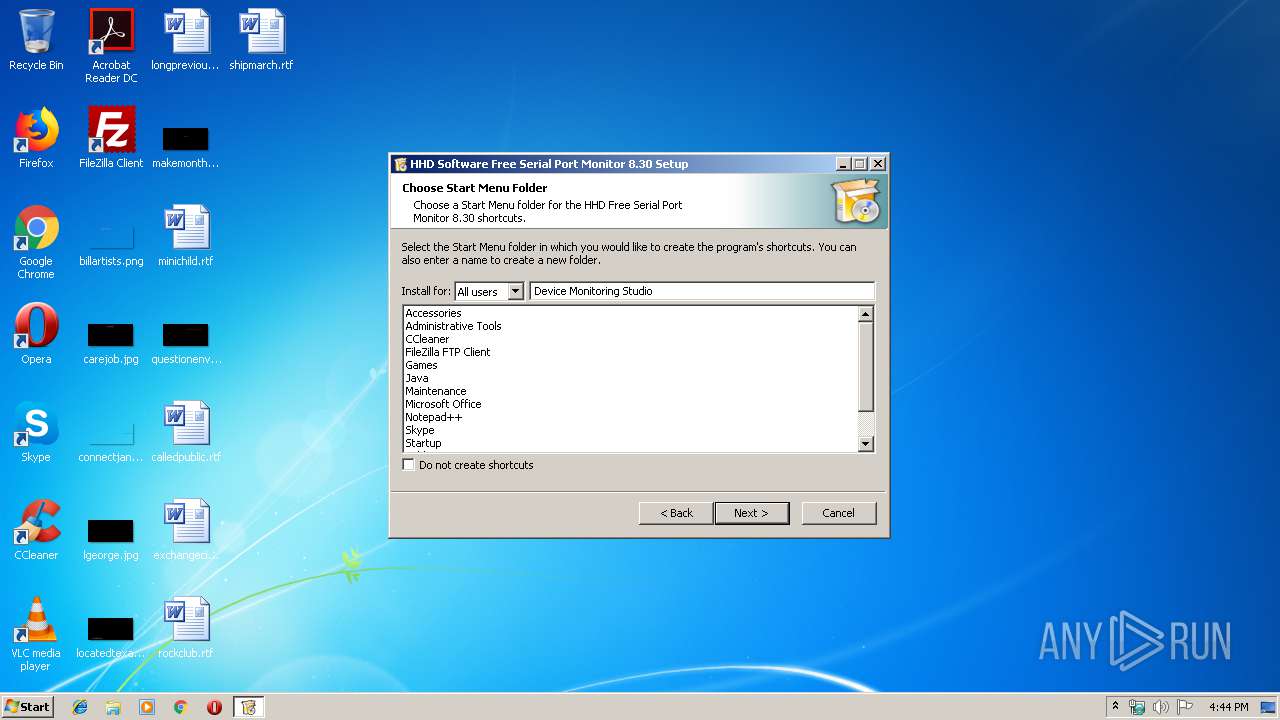1280x720 pixels.
Task: Switch to the installer taskbar button
Action: coord(248,707)
